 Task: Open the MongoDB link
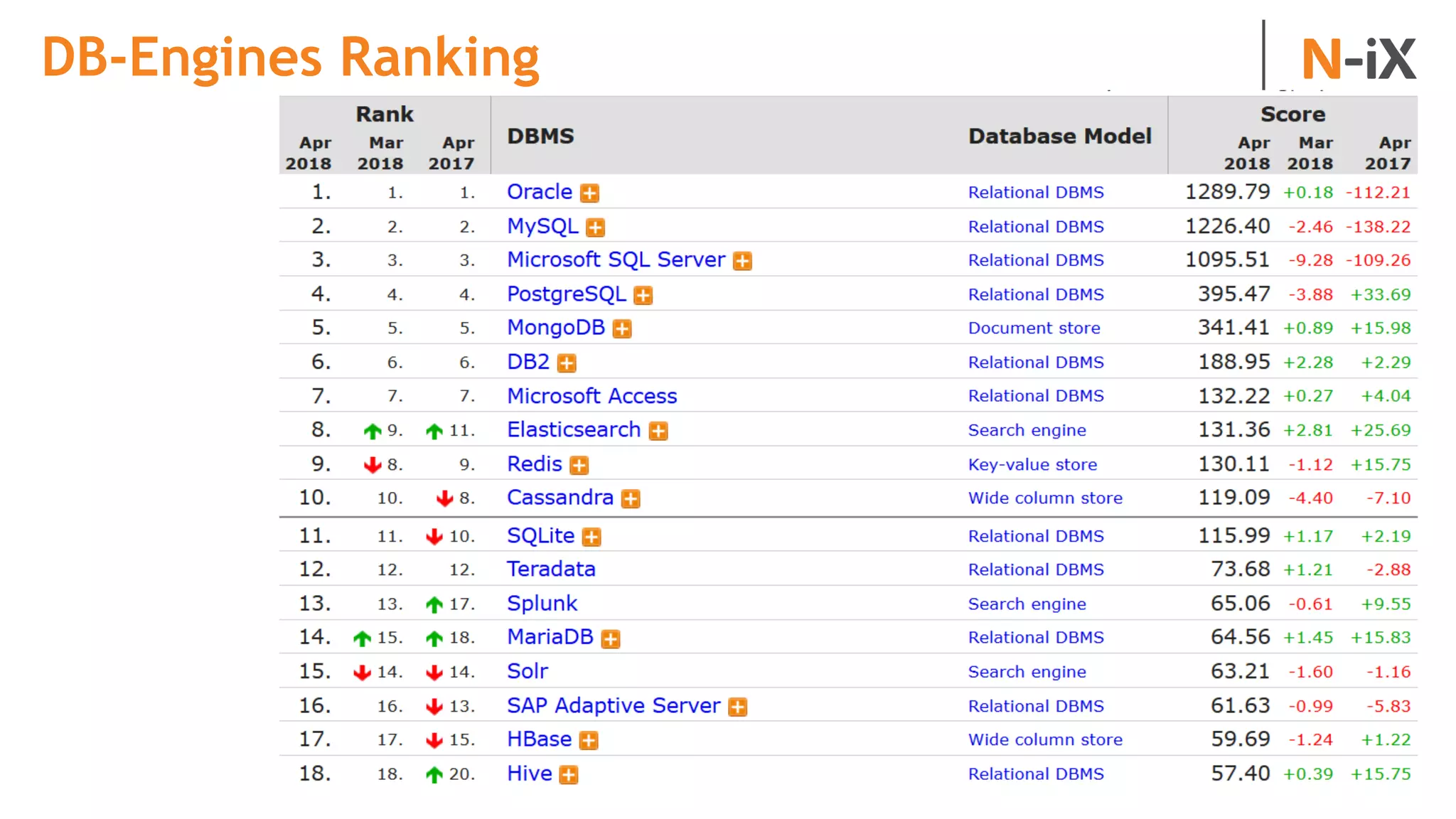[556, 328]
